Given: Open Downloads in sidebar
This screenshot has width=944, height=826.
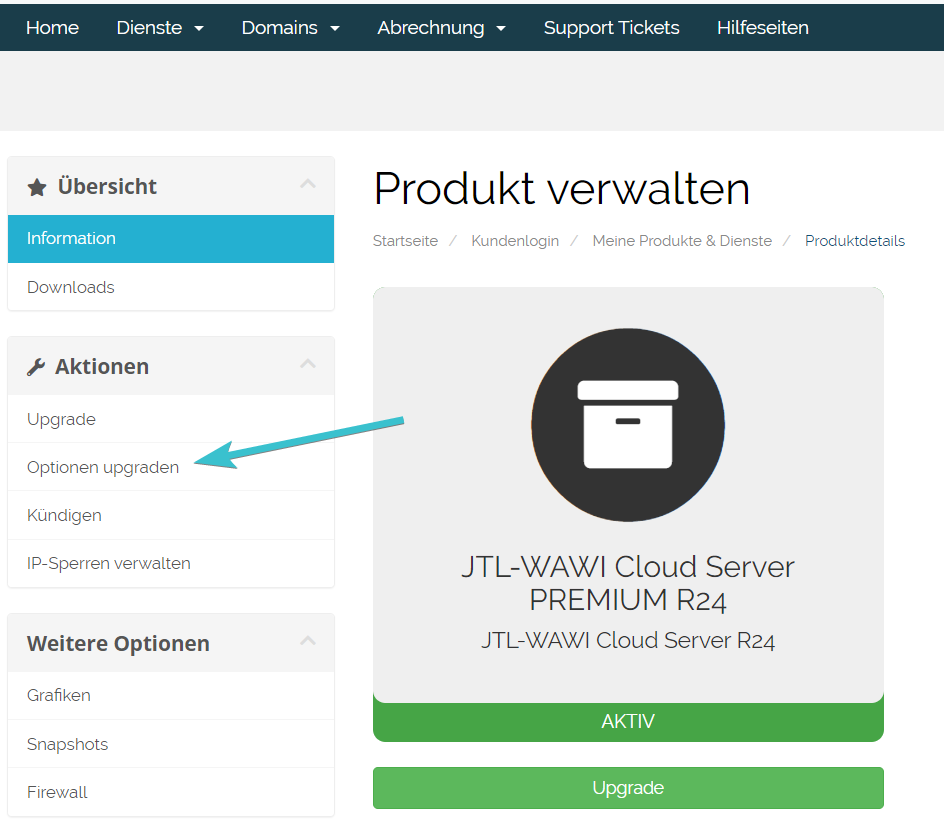Looking at the screenshot, I should coord(171,287).
